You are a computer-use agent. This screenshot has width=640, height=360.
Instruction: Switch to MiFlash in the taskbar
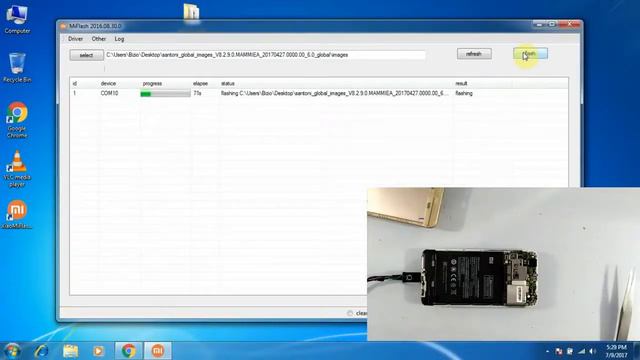[x=158, y=351]
